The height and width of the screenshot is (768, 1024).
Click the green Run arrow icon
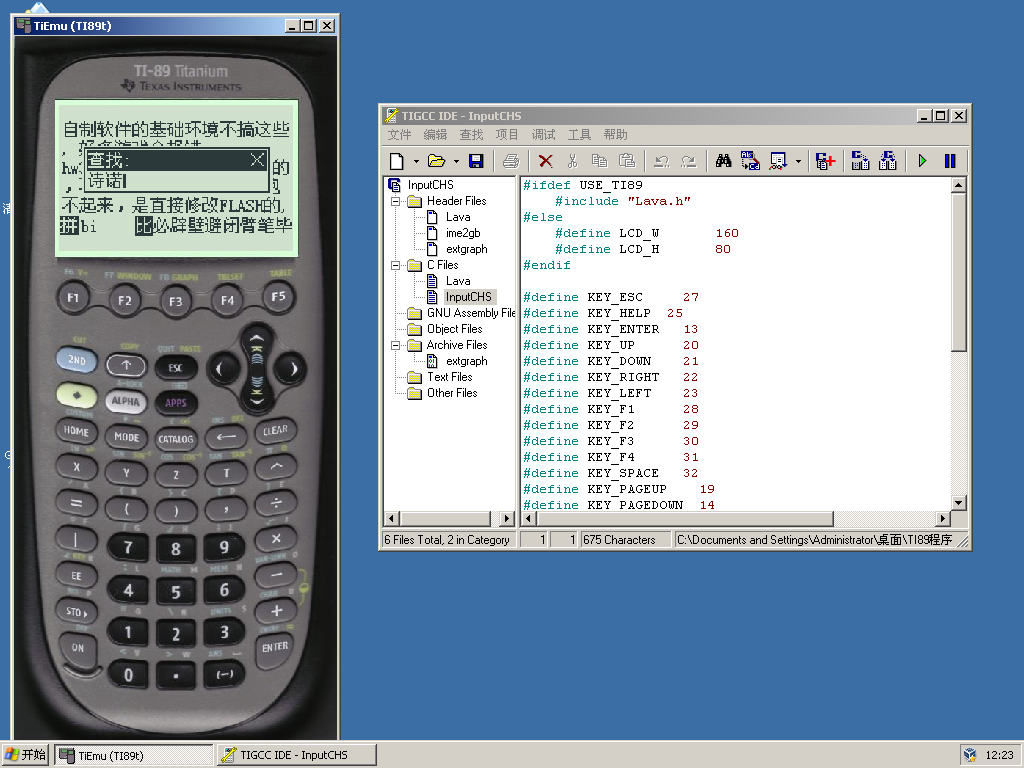922,161
